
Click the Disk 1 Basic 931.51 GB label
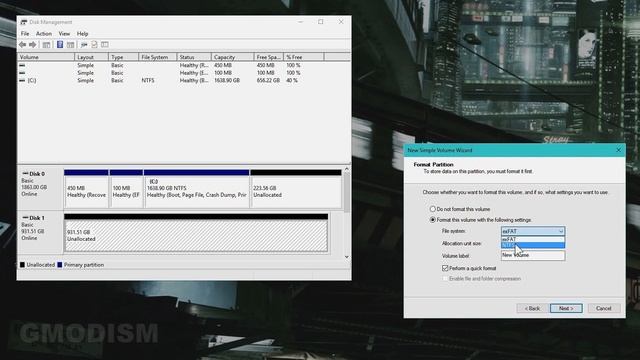pyautogui.click(x=40, y=232)
